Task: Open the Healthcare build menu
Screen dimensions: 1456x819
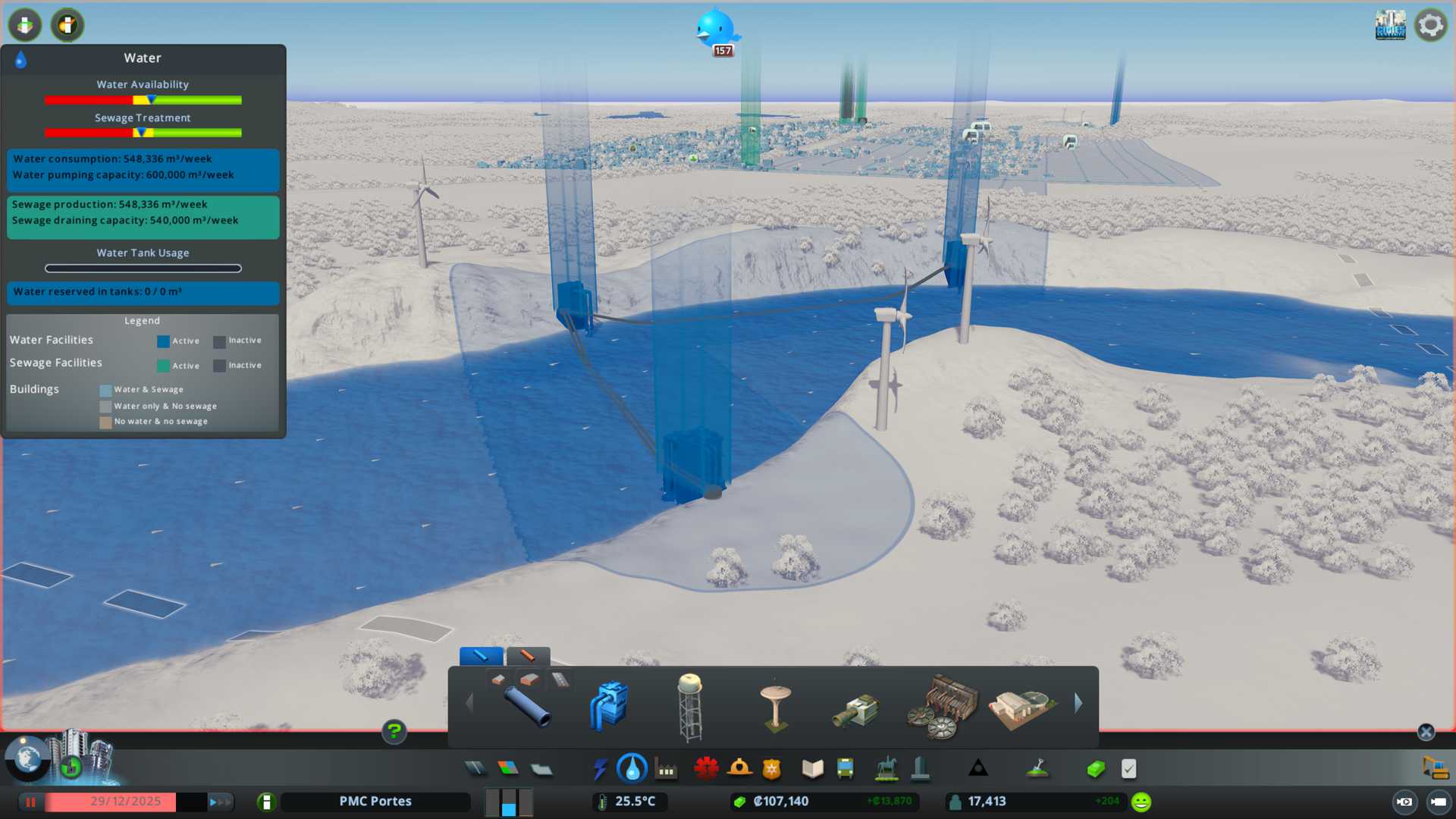Action: (x=706, y=769)
